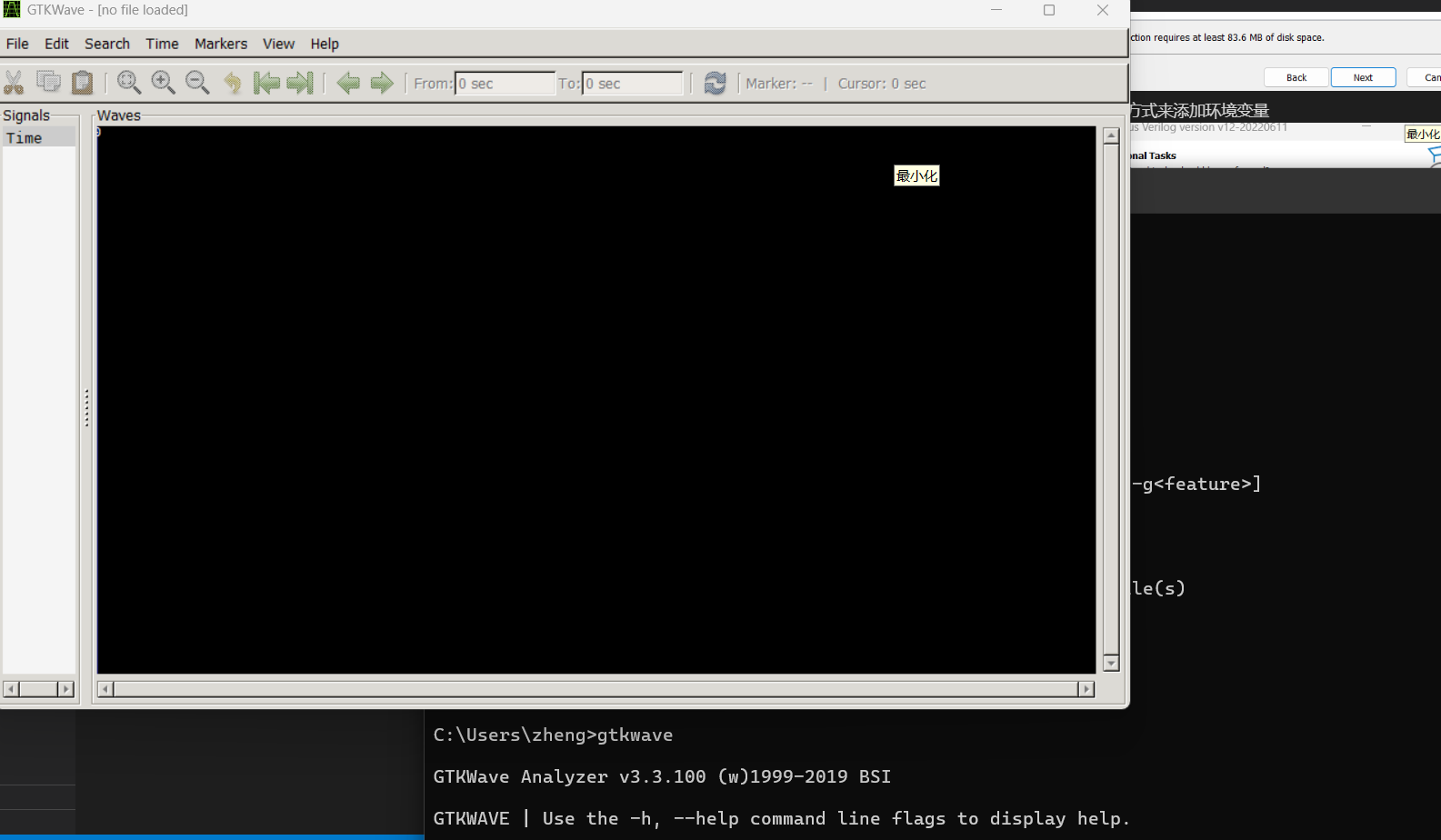The height and width of the screenshot is (840, 1441).
Task: Click Signals panel scrollbar right arrow
Action: point(65,689)
